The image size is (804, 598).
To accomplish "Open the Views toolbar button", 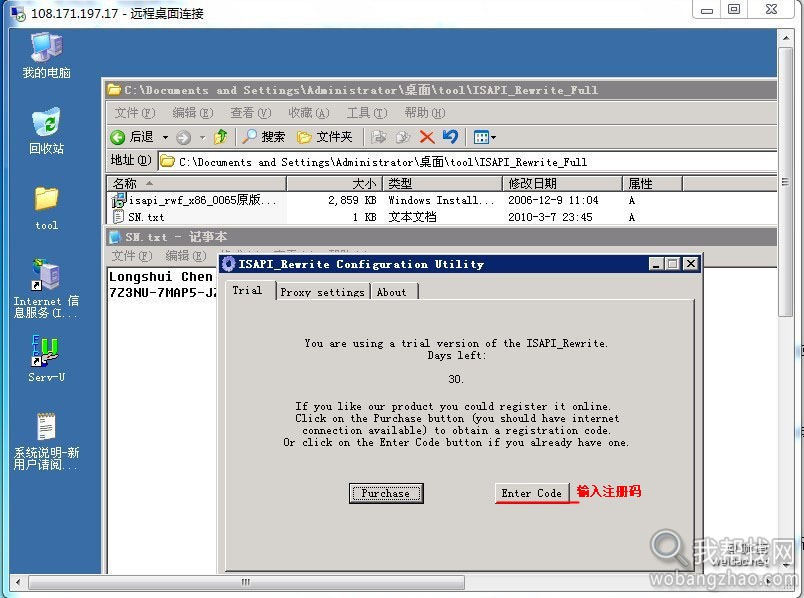I will [485, 137].
